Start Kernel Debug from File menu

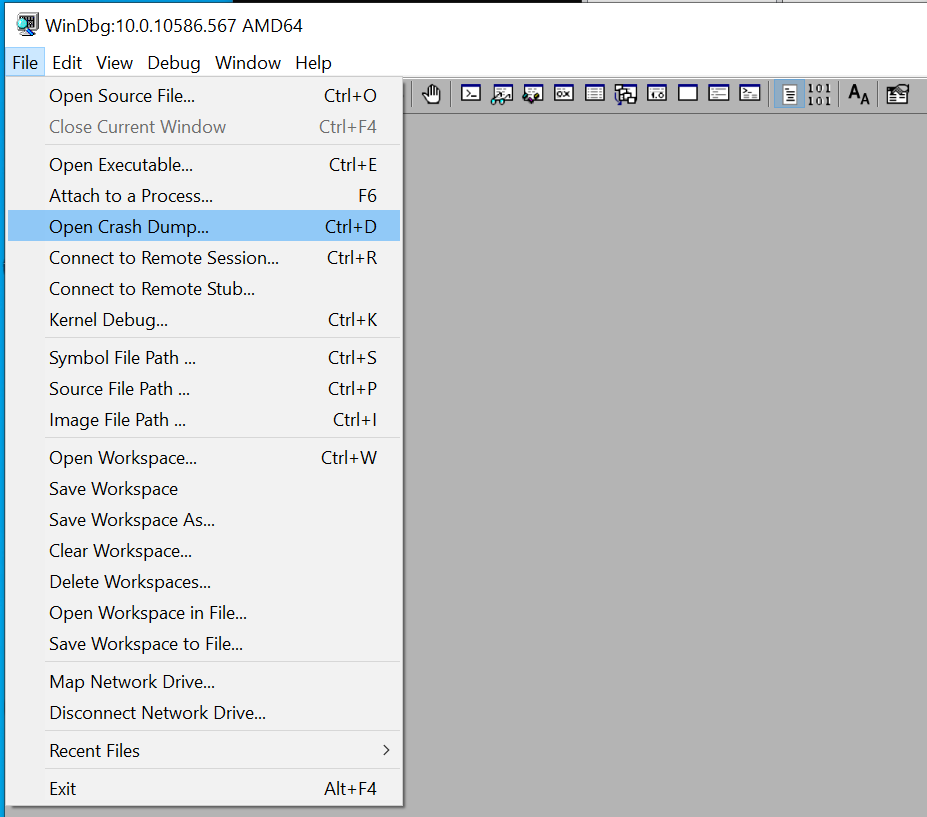coord(204,320)
